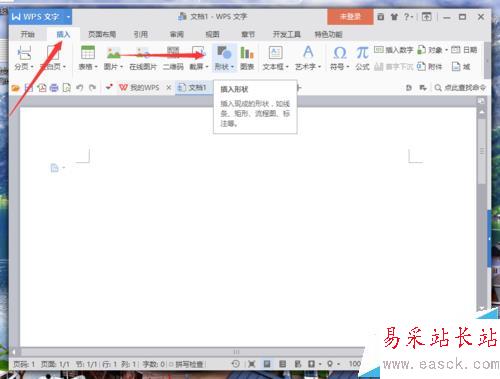This screenshot has width=500, height=379.
Task: Expand the 形状 dropdown arrow
Action: (x=232, y=67)
